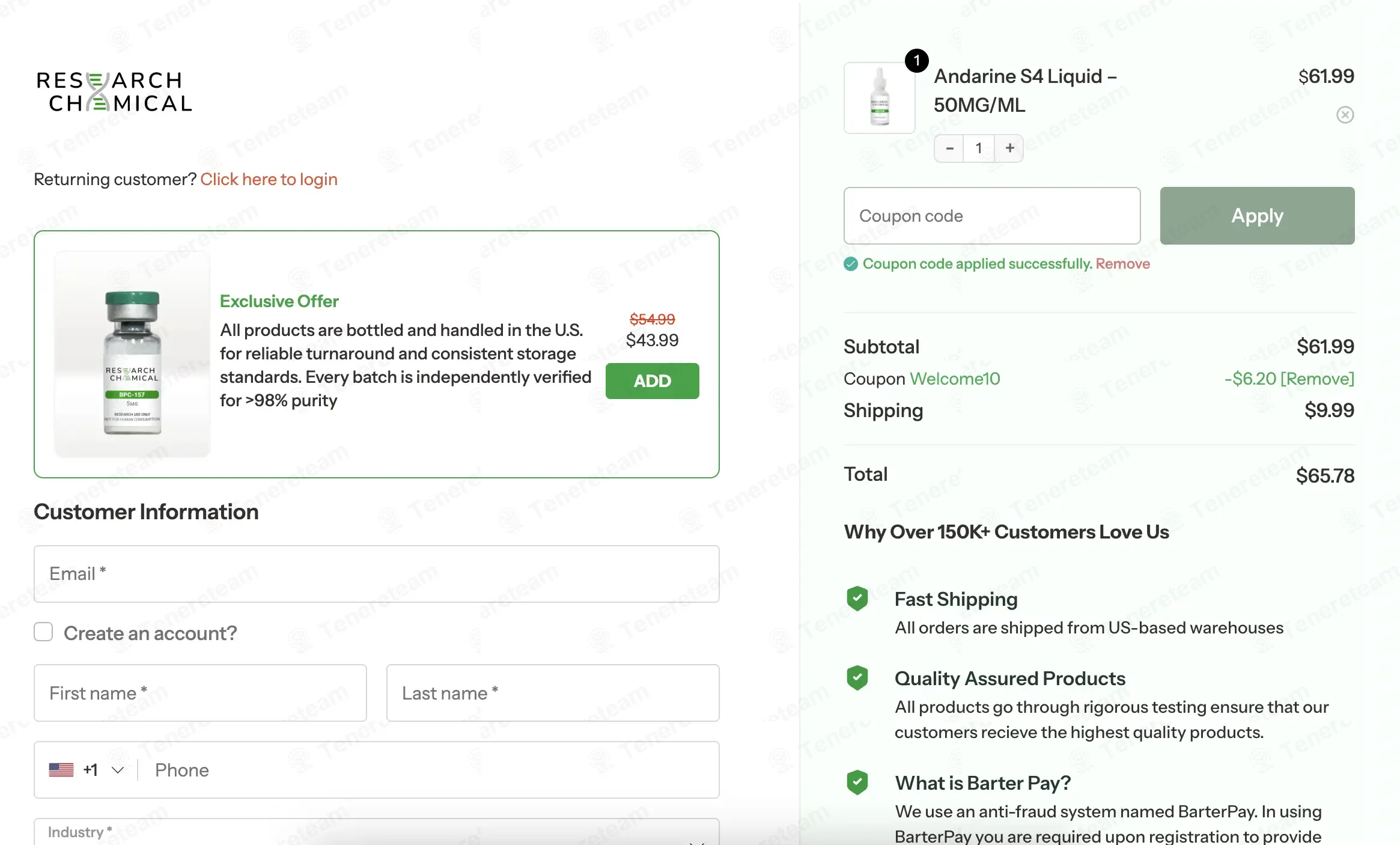The width and height of the screenshot is (1400, 845).
Task: Click the What is Barter Pay shield icon
Action: pos(857,782)
